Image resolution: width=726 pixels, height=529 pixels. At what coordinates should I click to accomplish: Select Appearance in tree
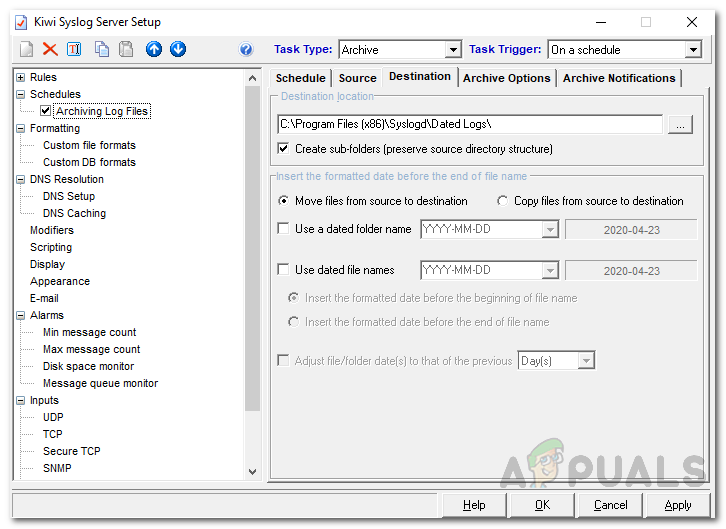pyautogui.click(x=60, y=281)
